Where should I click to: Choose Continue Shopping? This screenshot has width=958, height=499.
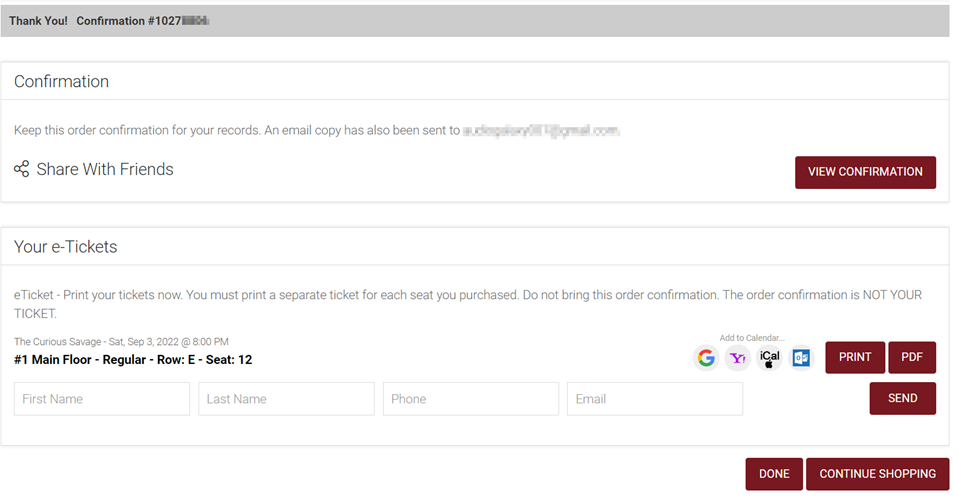pyautogui.click(x=877, y=474)
